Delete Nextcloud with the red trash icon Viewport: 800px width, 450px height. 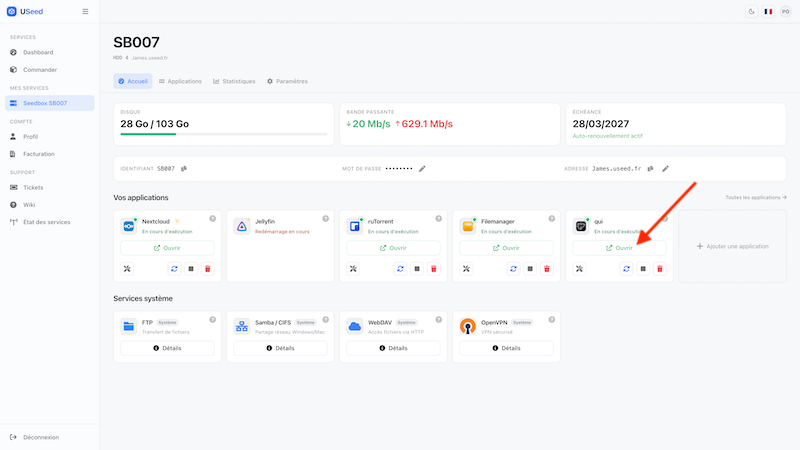208,269
